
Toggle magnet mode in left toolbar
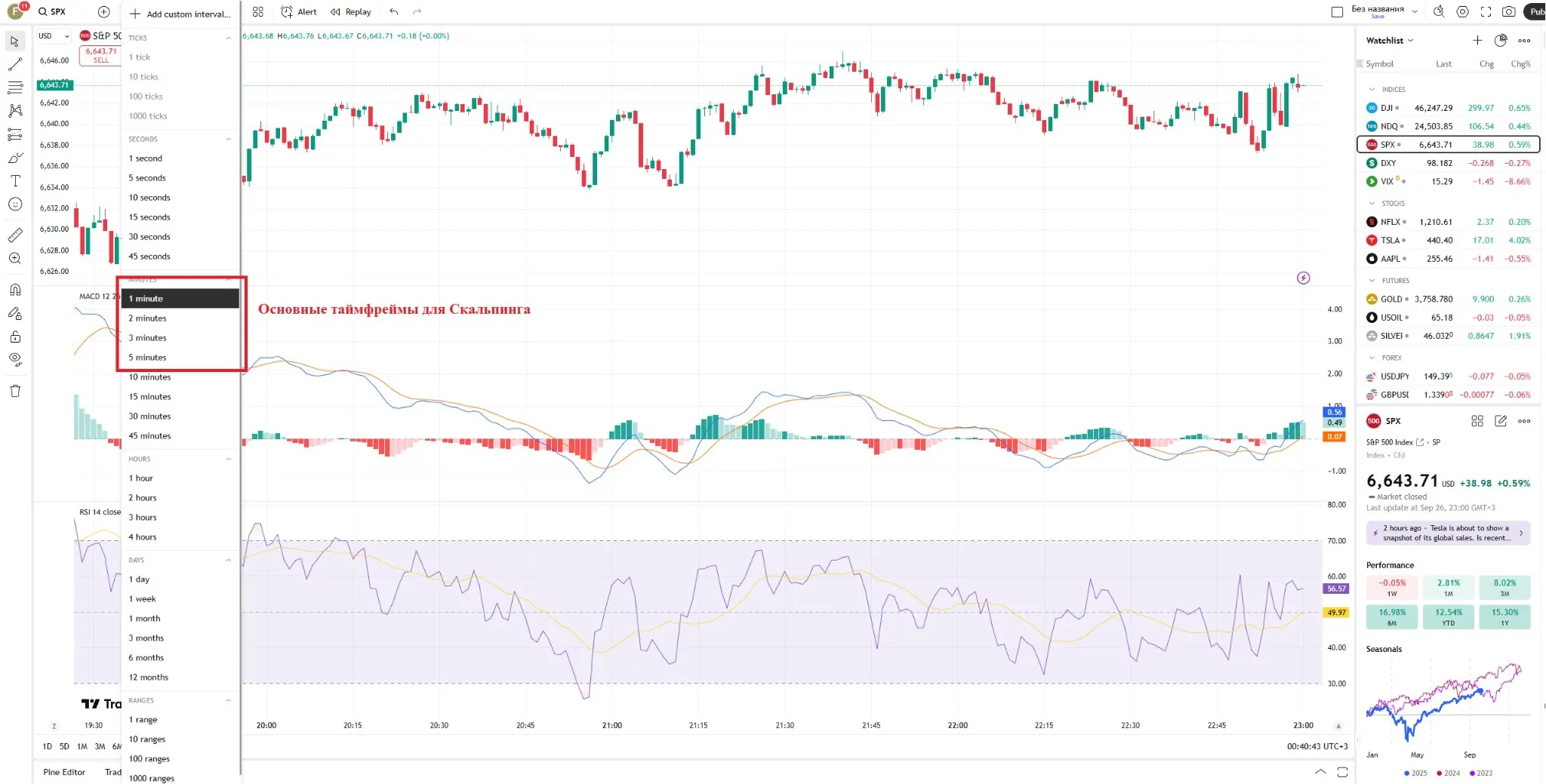point(15,290)
